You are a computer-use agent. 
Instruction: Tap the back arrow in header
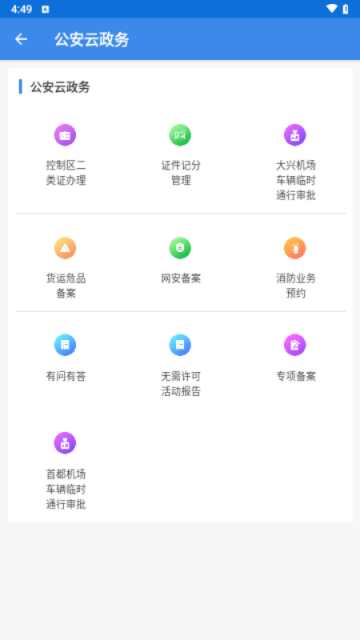click(x=21, y=39)
